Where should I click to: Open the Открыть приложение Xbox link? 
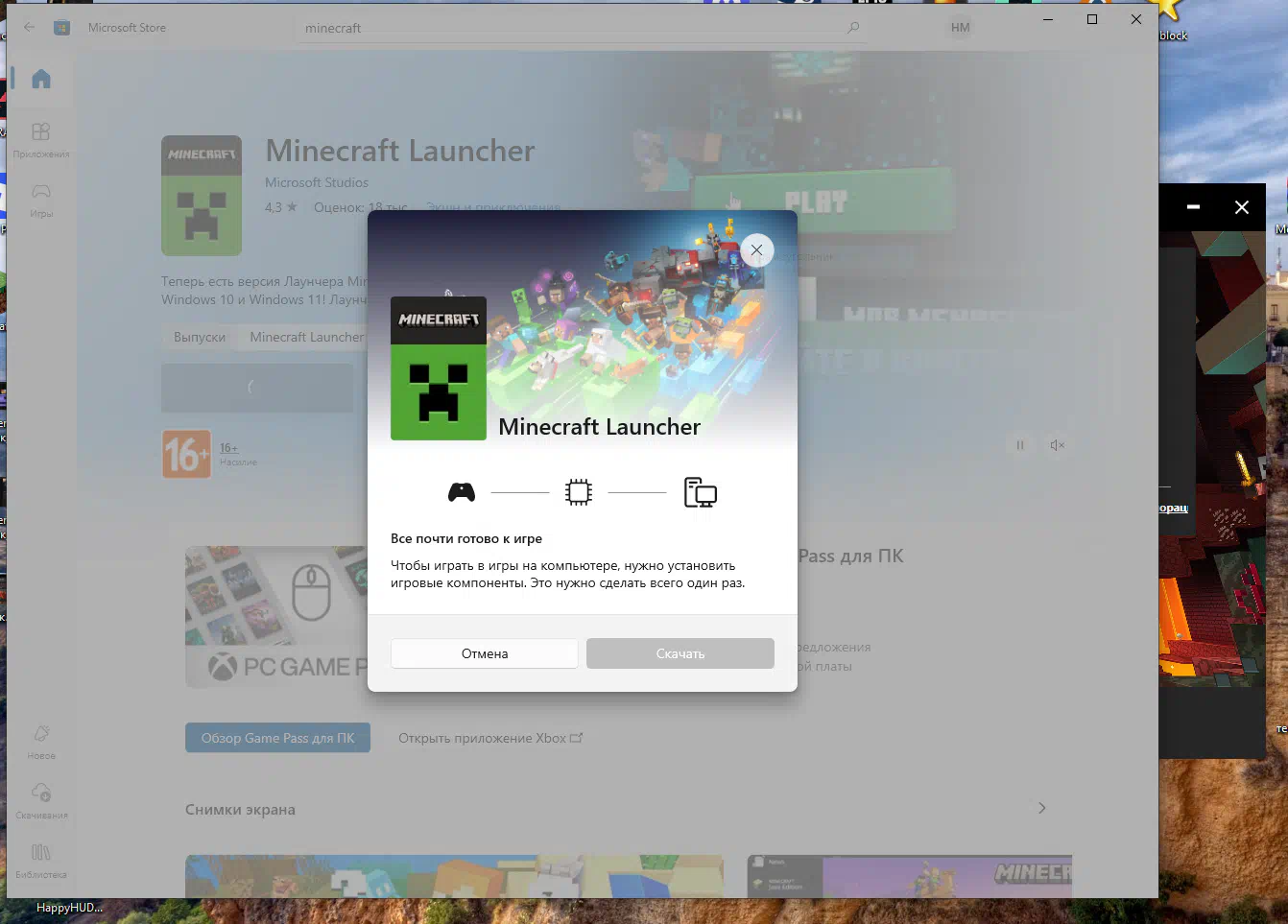click(490, 738)
